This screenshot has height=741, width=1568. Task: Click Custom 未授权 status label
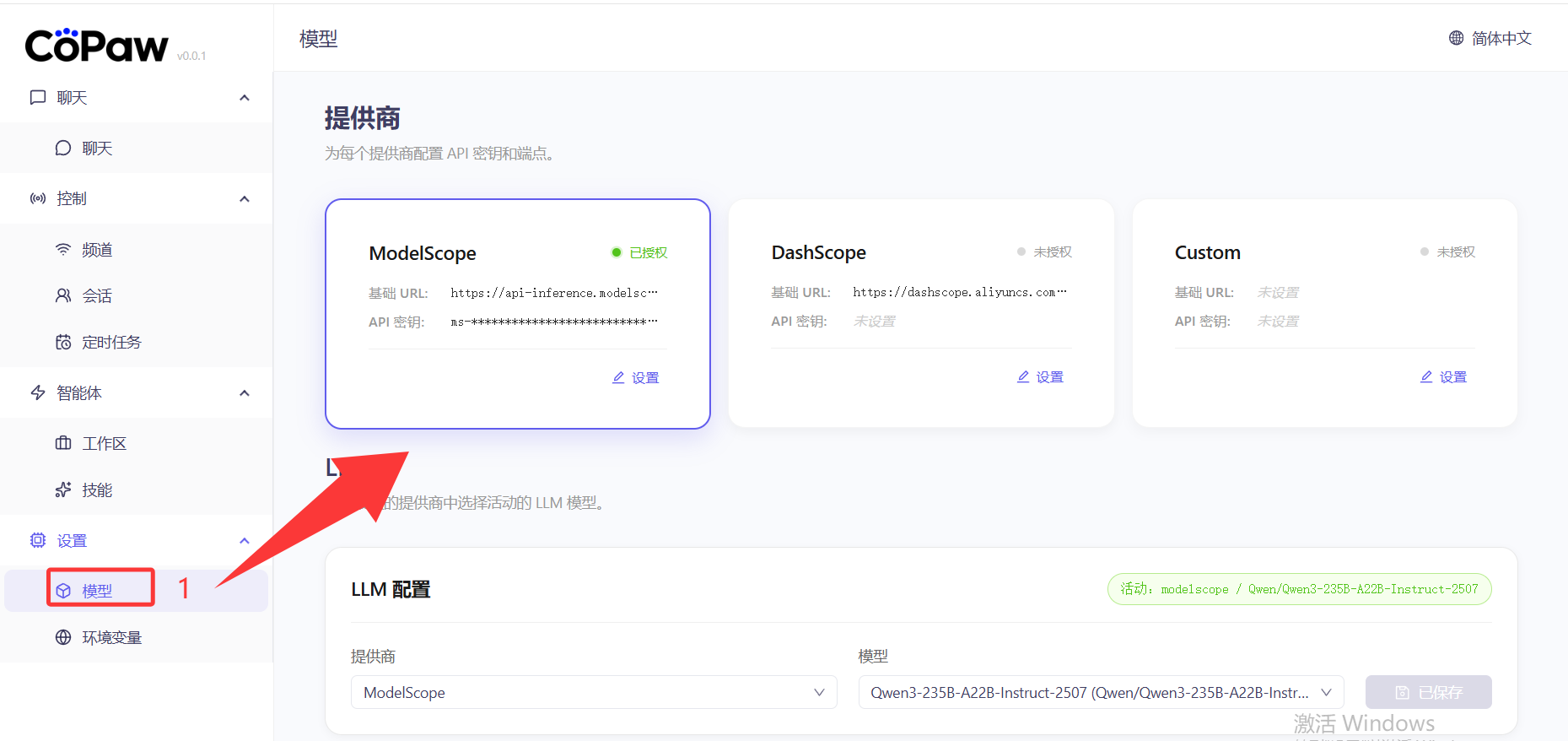point(1456,252)
